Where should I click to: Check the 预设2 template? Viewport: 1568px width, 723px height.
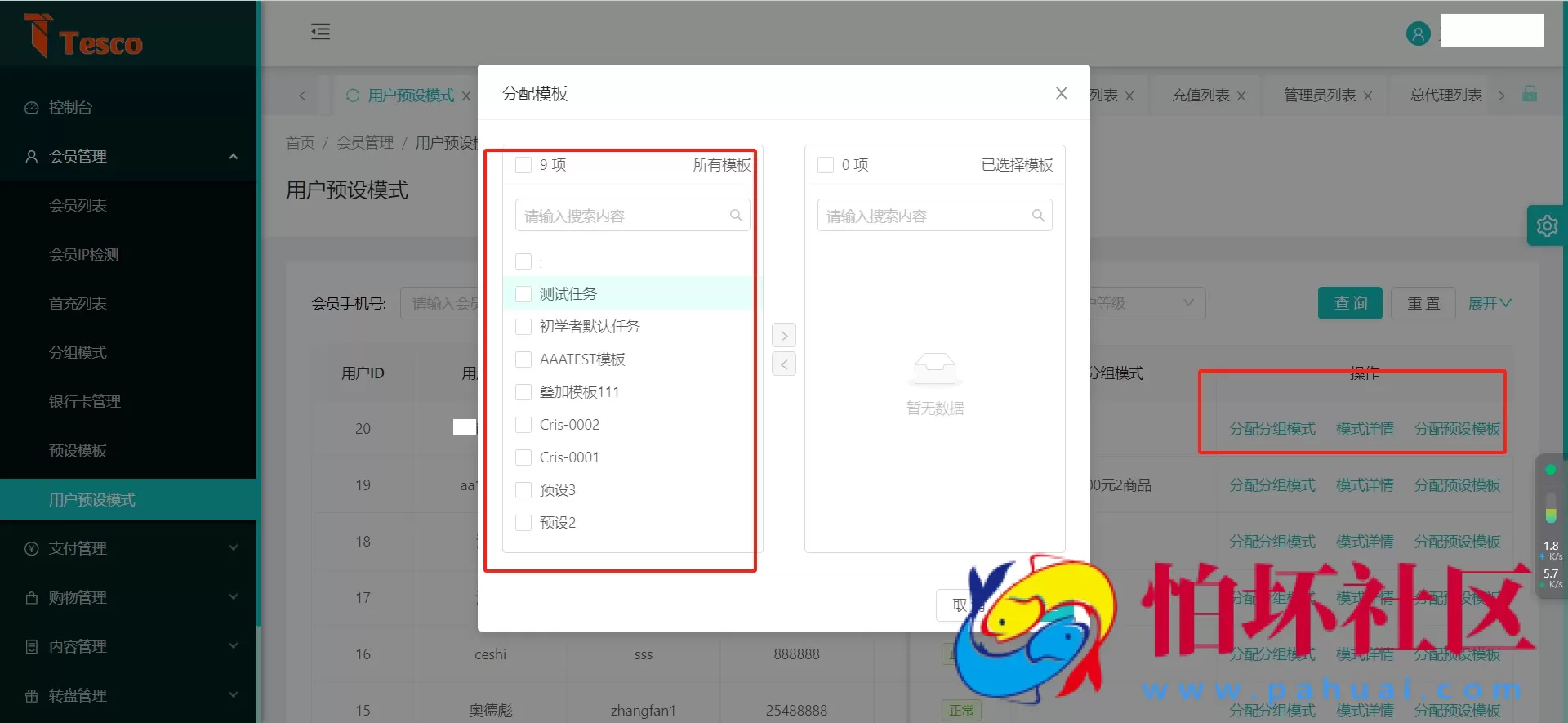[x=523, y=523]
